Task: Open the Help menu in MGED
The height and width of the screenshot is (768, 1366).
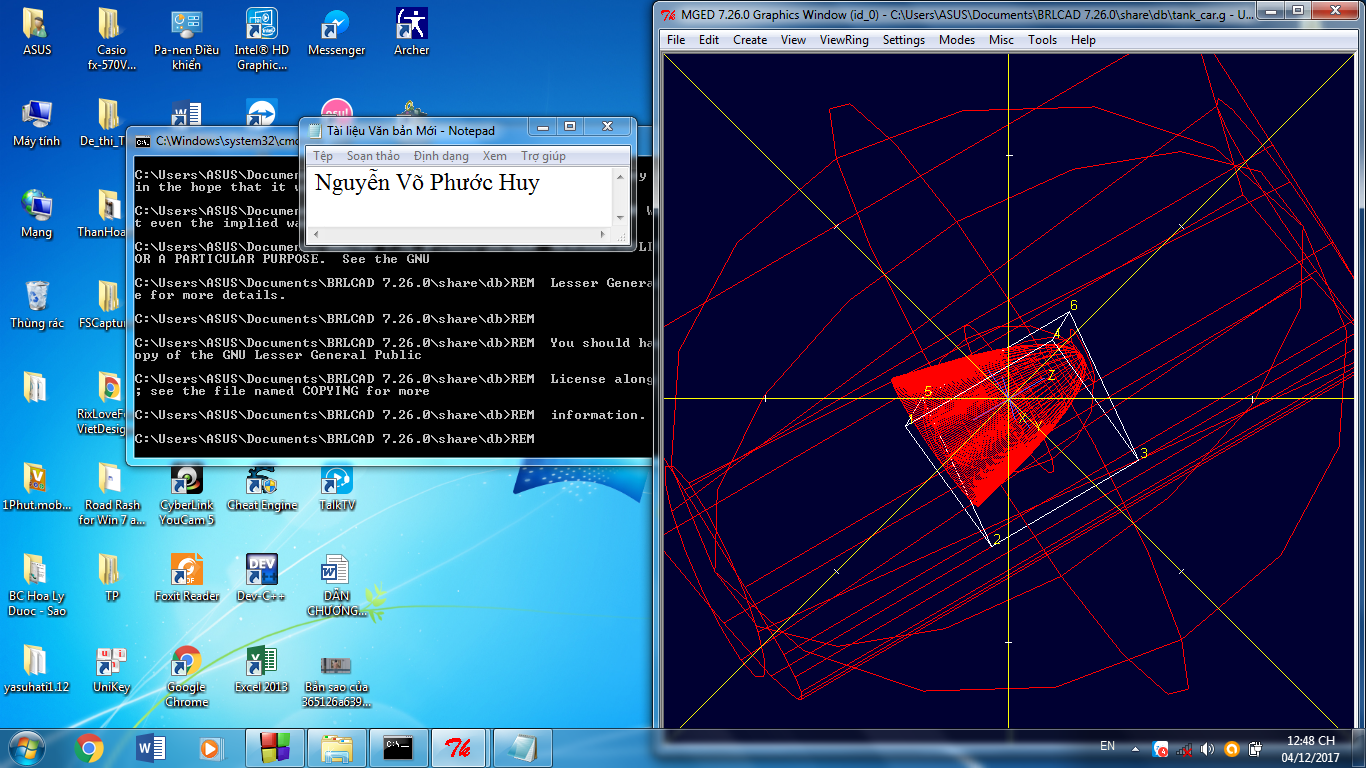Action: pyautogui.click(x=1083, y=40)
